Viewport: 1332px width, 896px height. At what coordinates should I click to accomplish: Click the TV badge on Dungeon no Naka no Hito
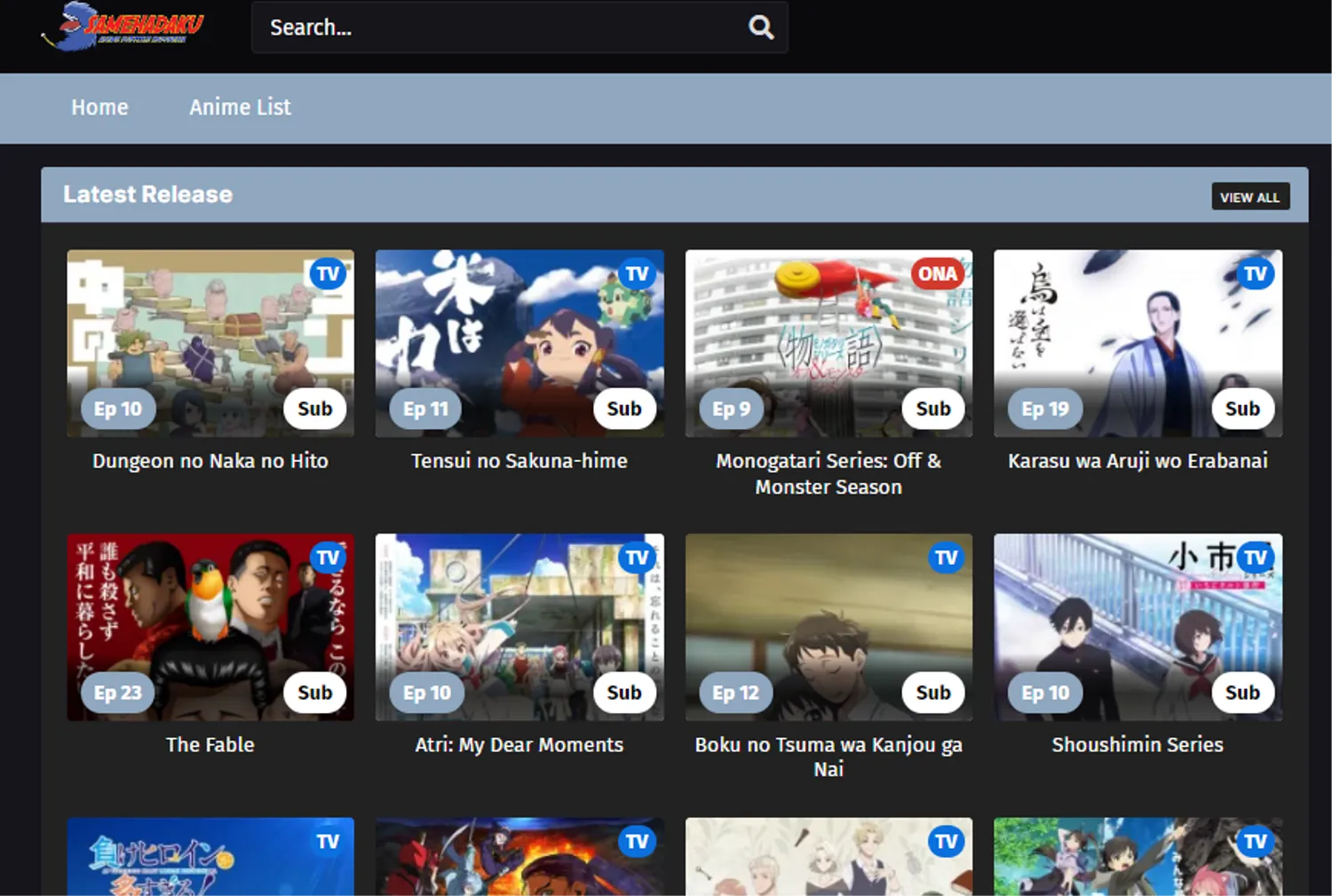coord(328,274)
